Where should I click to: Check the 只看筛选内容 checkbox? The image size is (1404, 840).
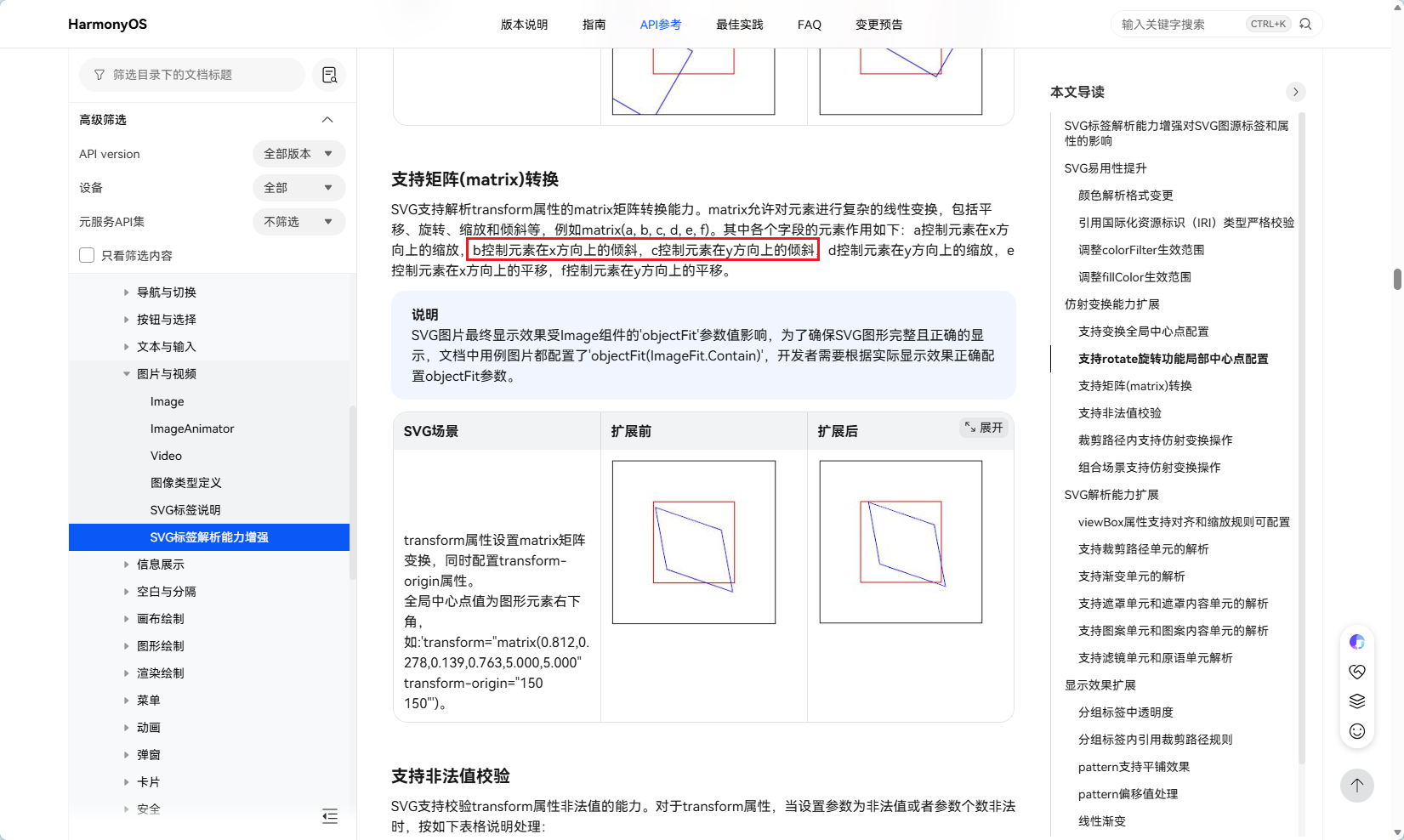pyautogui.click(x=87, y=255)
